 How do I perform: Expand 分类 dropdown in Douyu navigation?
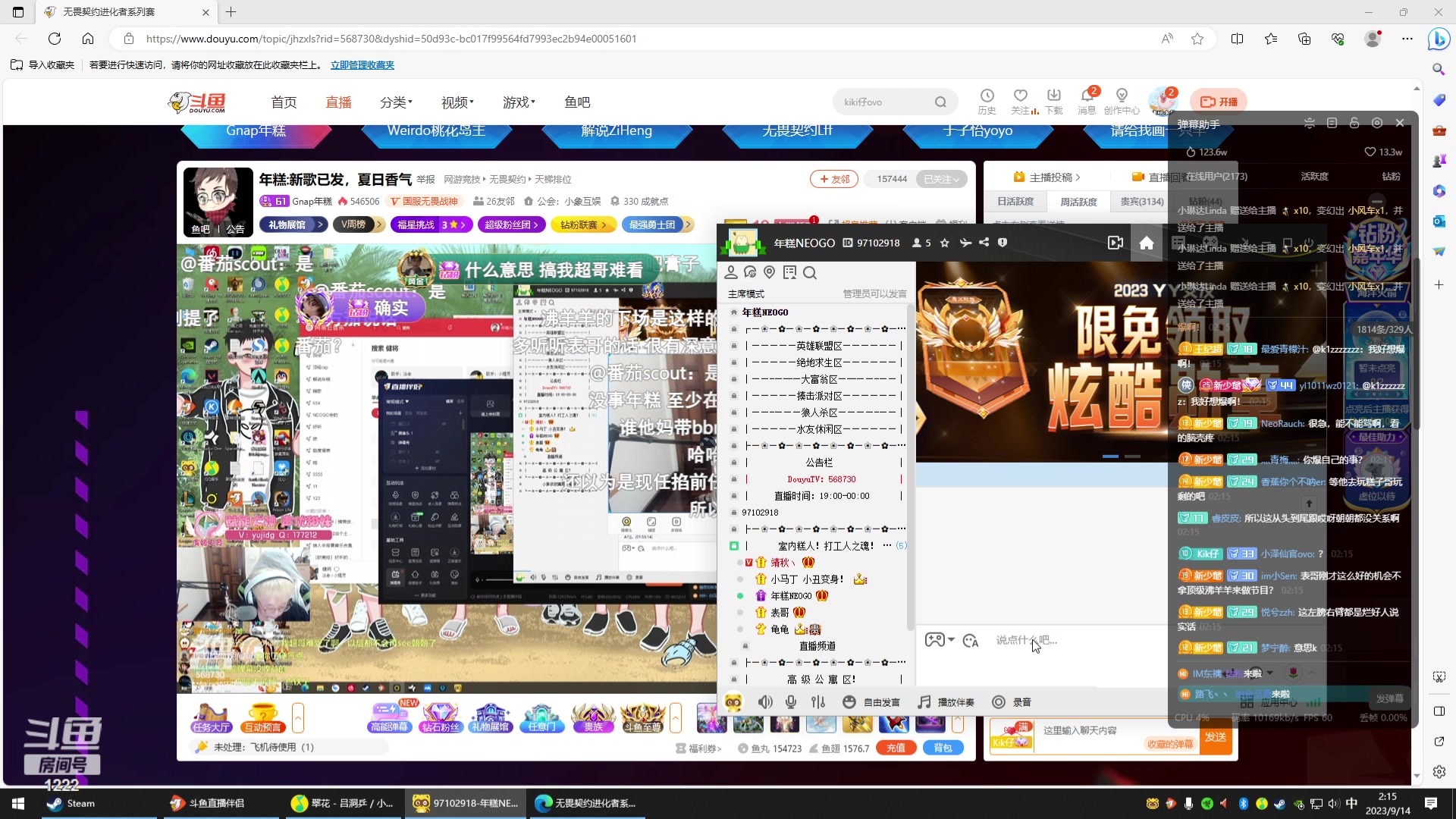point(396,102)
